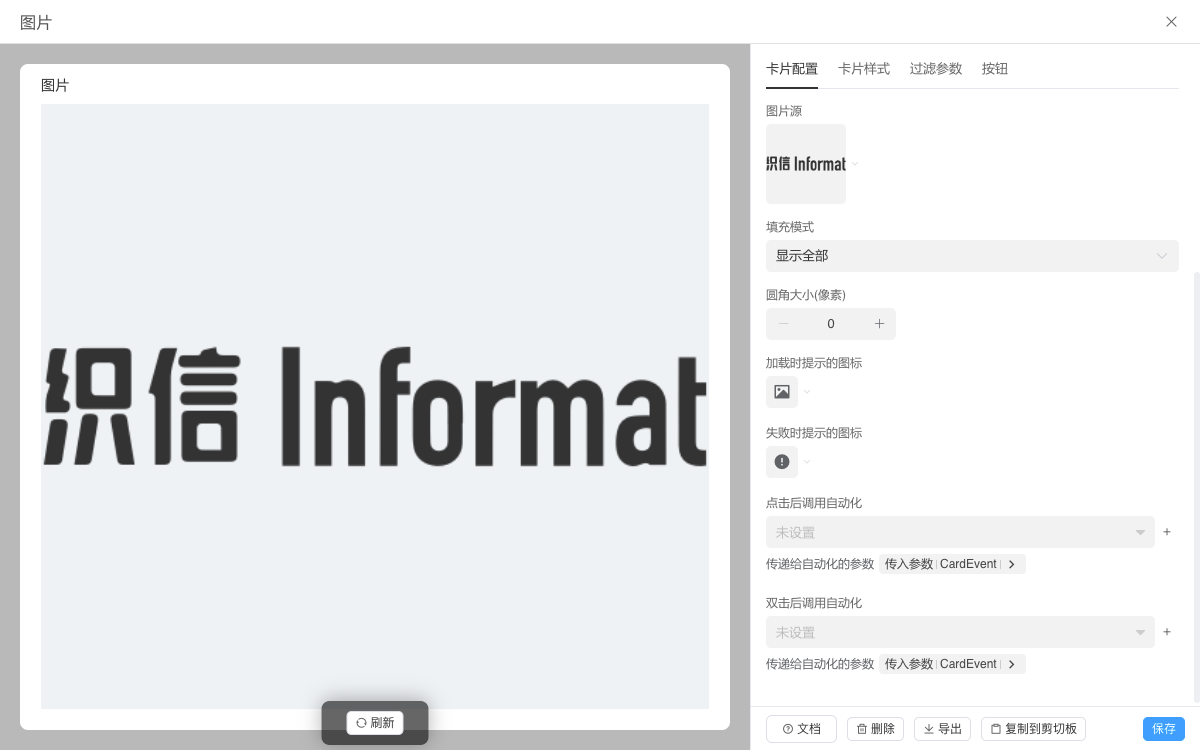Close the 图片 dialog
The height and width of the screenshot is (750, 1200).
point(1171,22)
